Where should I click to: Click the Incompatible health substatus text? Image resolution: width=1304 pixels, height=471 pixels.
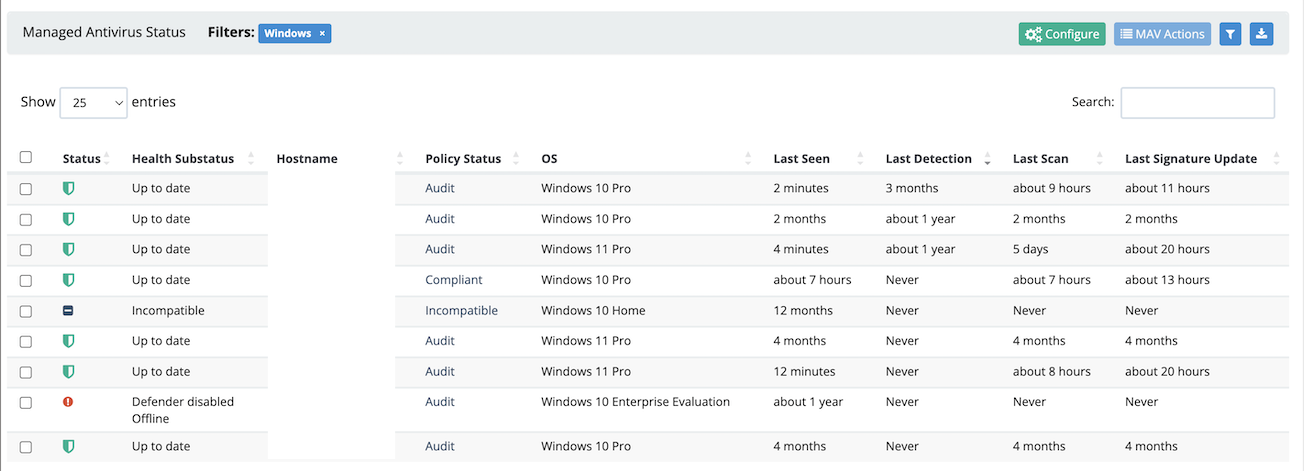(x=168, y=311)
